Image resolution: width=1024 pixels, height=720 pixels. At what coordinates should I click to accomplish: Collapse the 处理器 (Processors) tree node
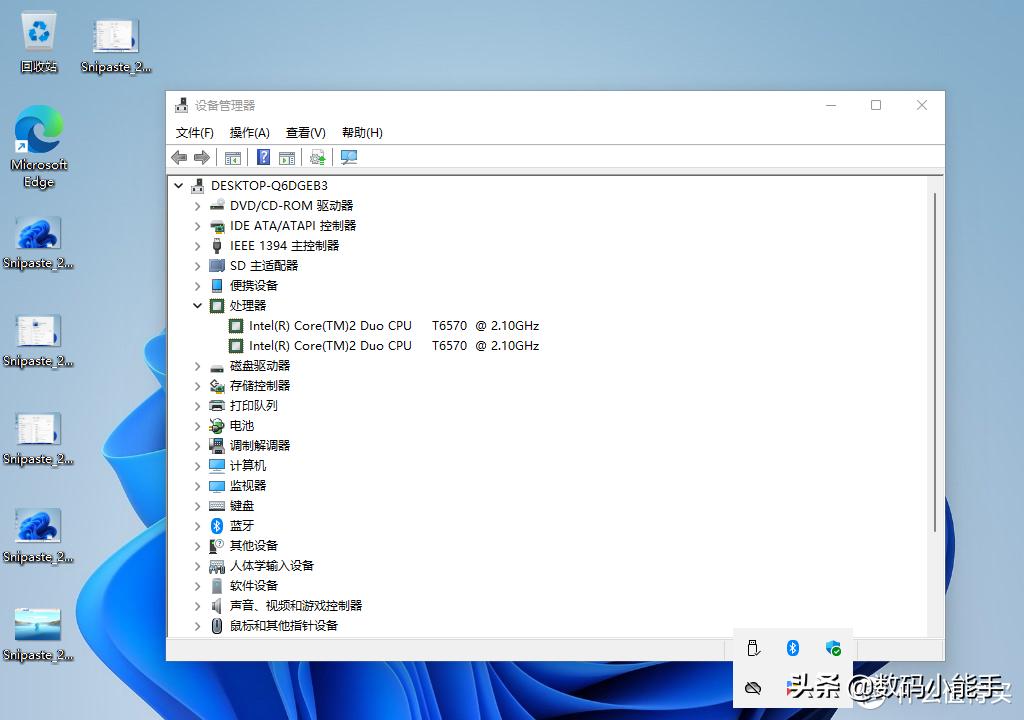pos(197,305)
